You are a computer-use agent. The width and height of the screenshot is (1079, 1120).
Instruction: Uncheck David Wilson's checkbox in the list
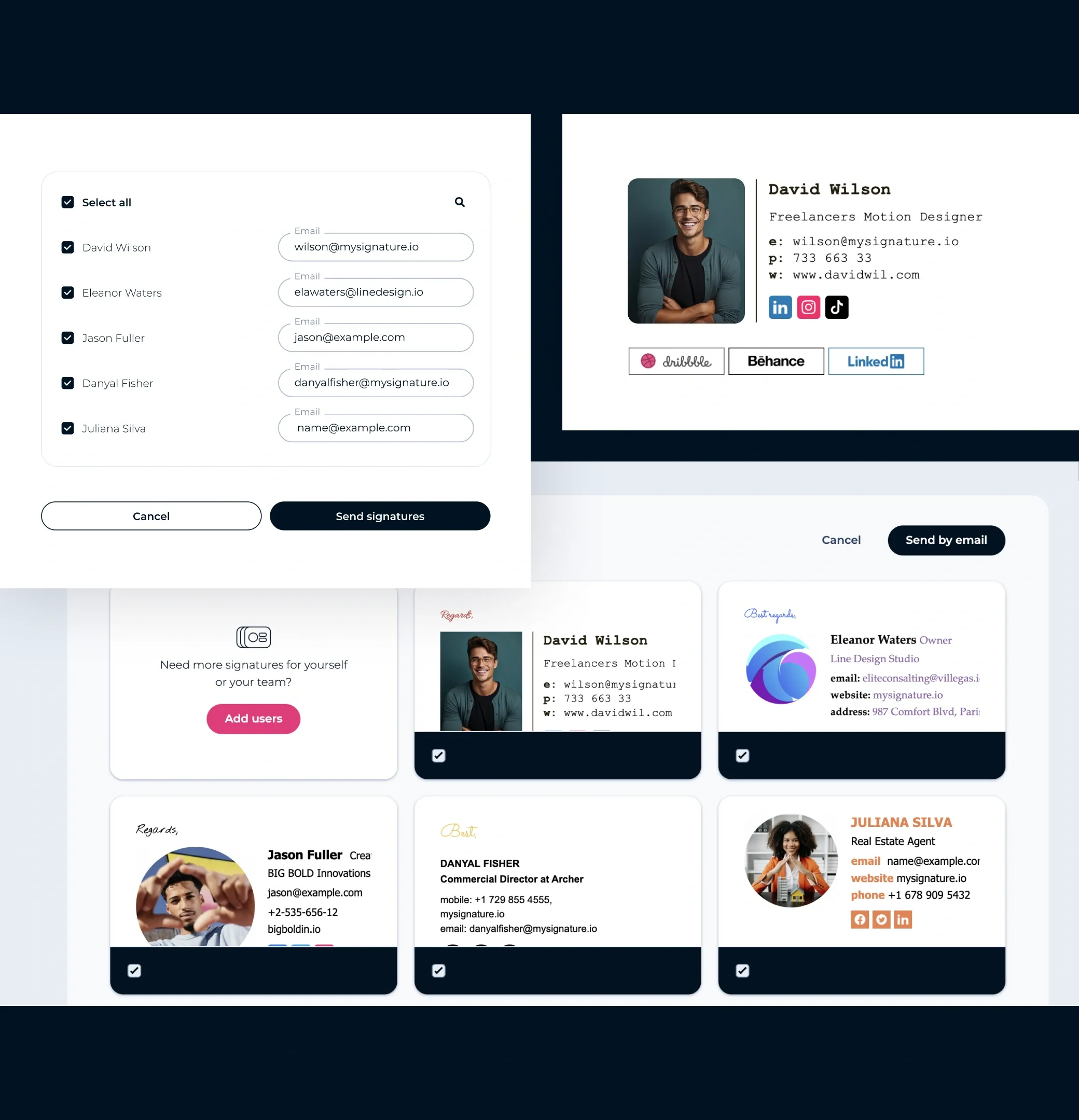tap(67, 247)
